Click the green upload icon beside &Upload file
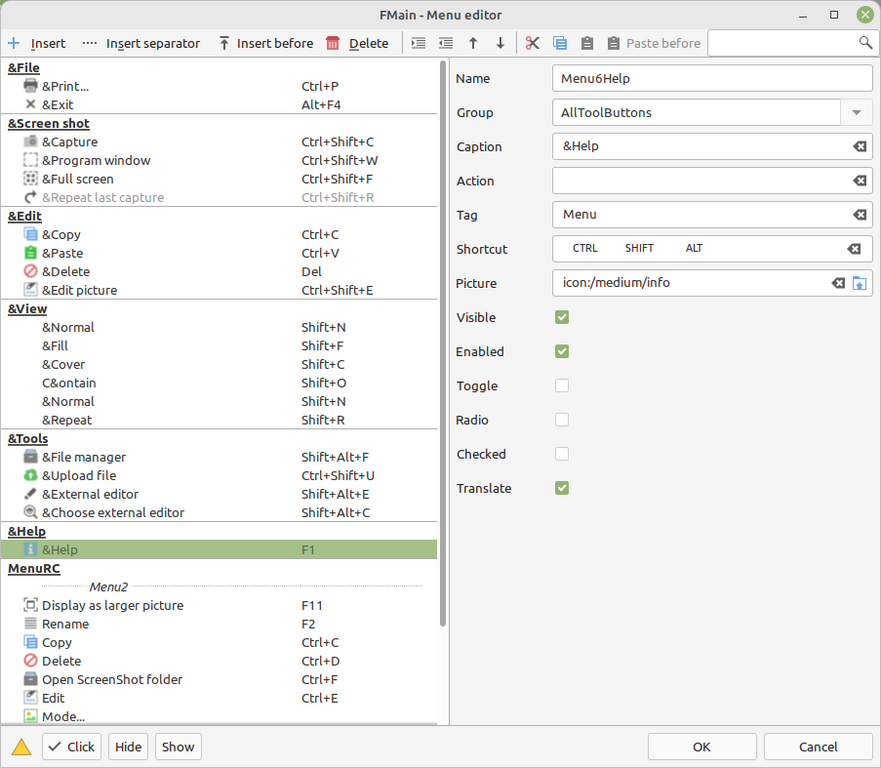The height and width of the screenshot is (768, 881). click(x=30, y=475)
